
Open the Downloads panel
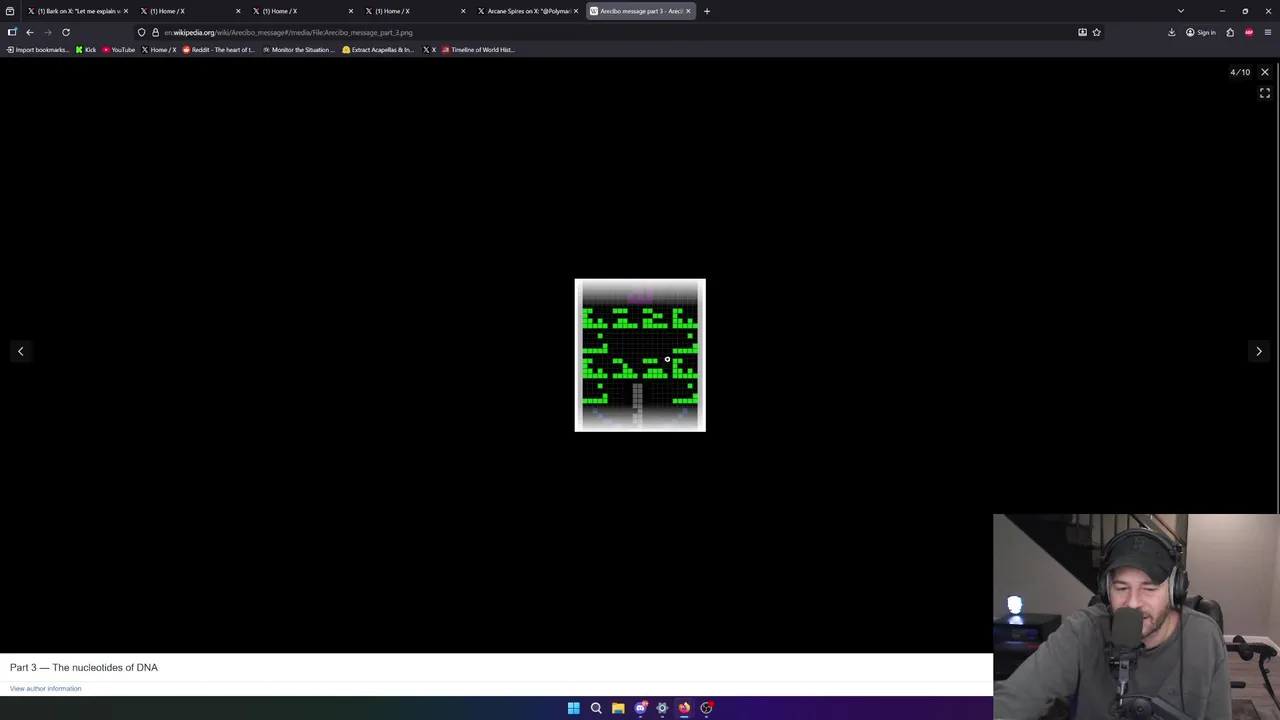[1172, 32]
